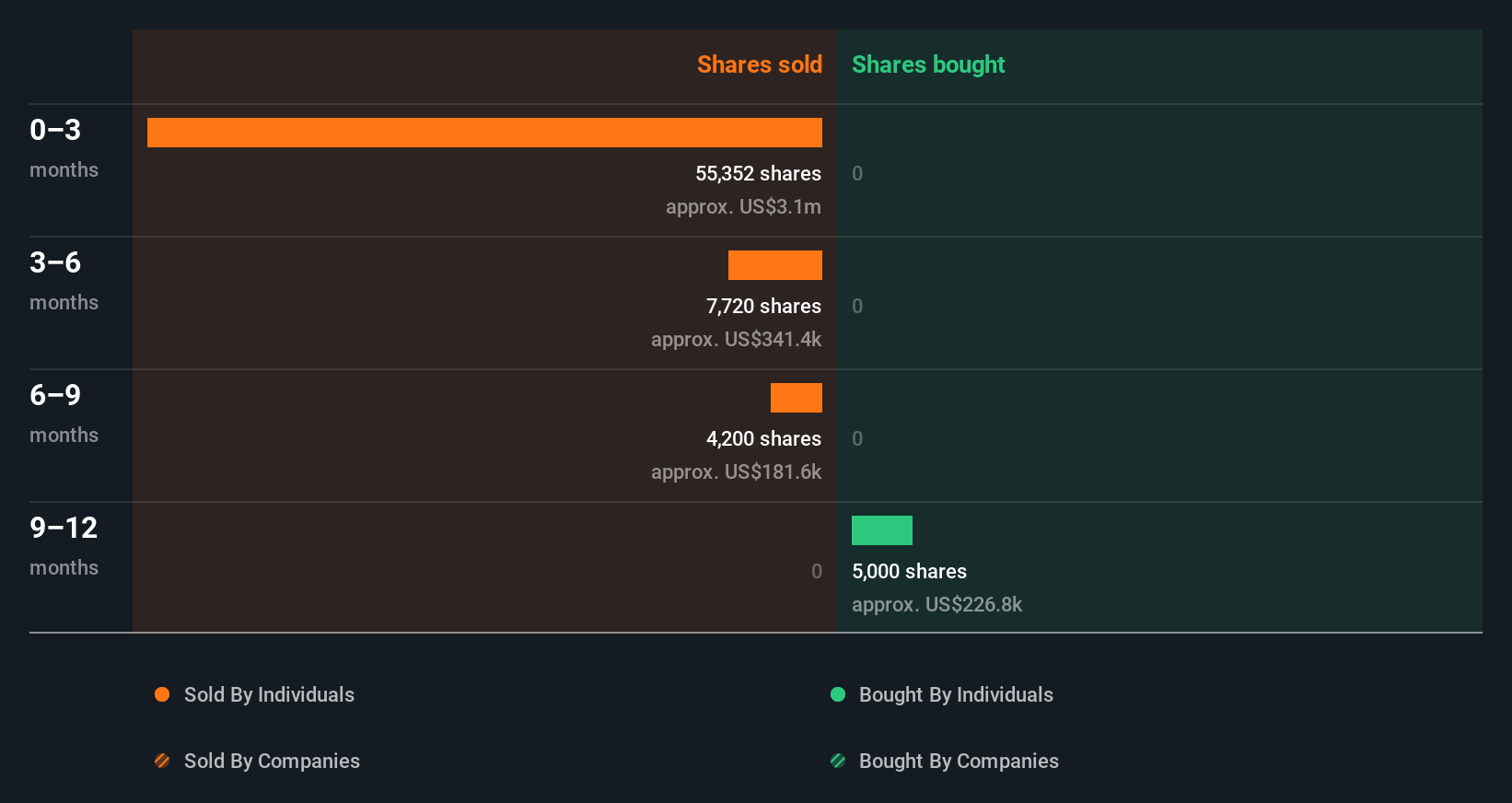Select the Sold By Companies legend label
This screenshot has height=803, width=1512.
[272, 762]
